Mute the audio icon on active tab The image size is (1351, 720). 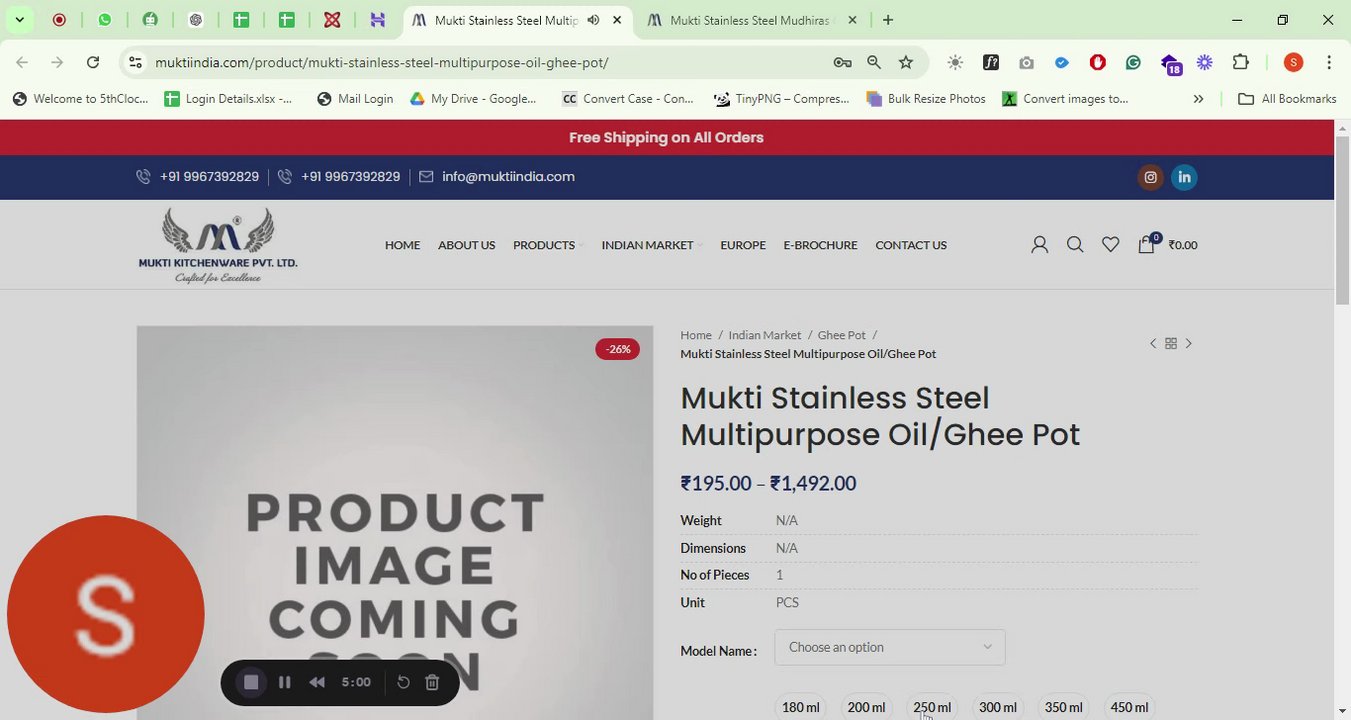(x=594, y=20)
